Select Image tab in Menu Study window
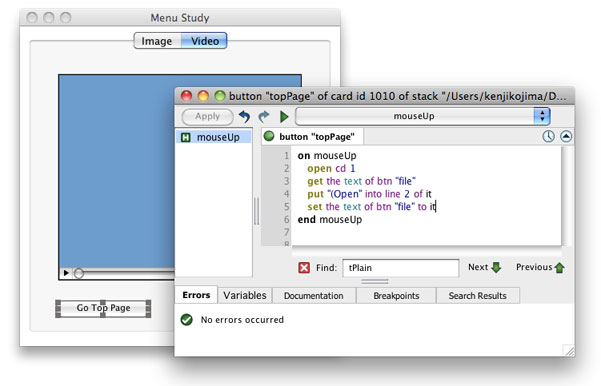601x386 pixels. (157, 41)
